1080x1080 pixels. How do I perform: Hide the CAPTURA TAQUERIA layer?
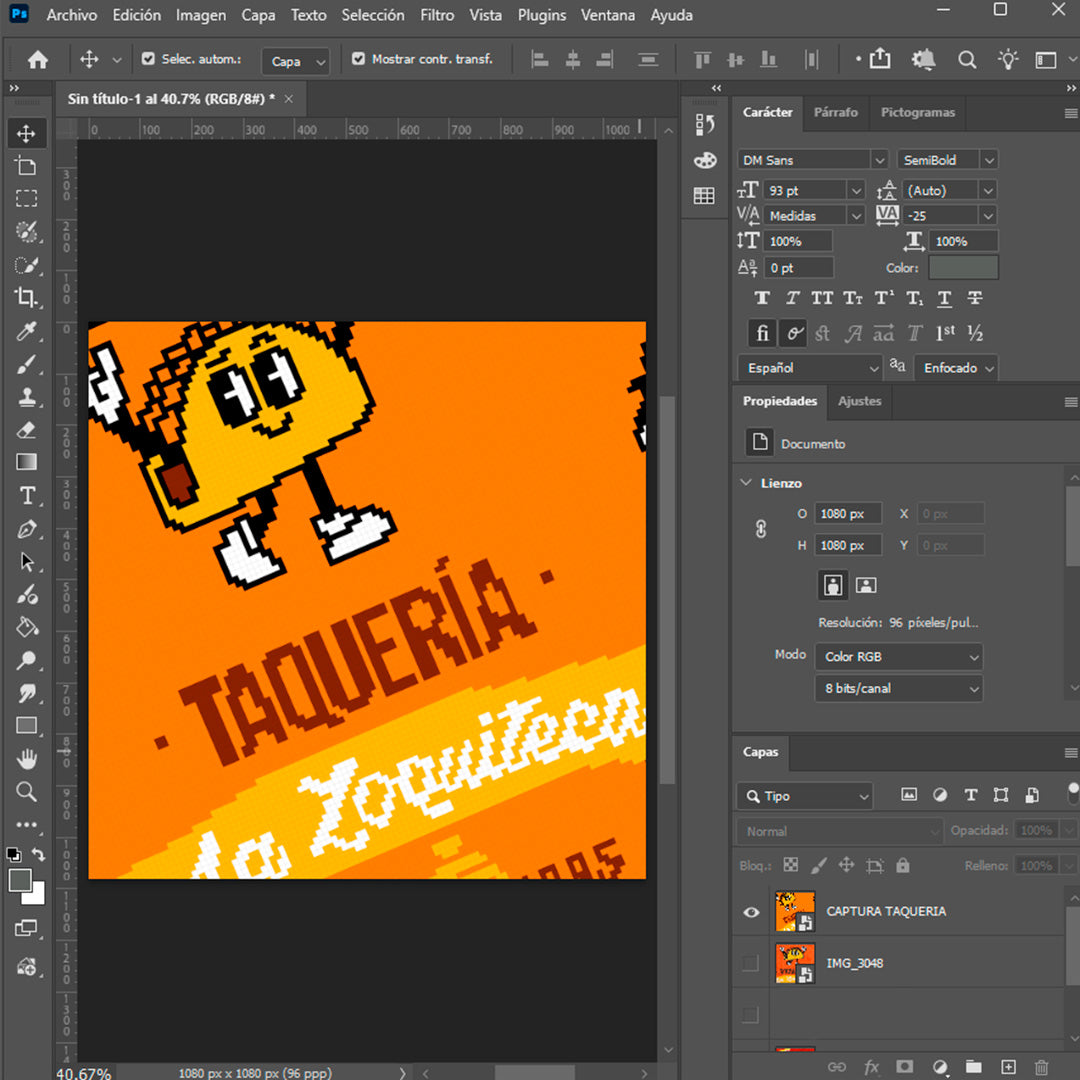point(751,912)
